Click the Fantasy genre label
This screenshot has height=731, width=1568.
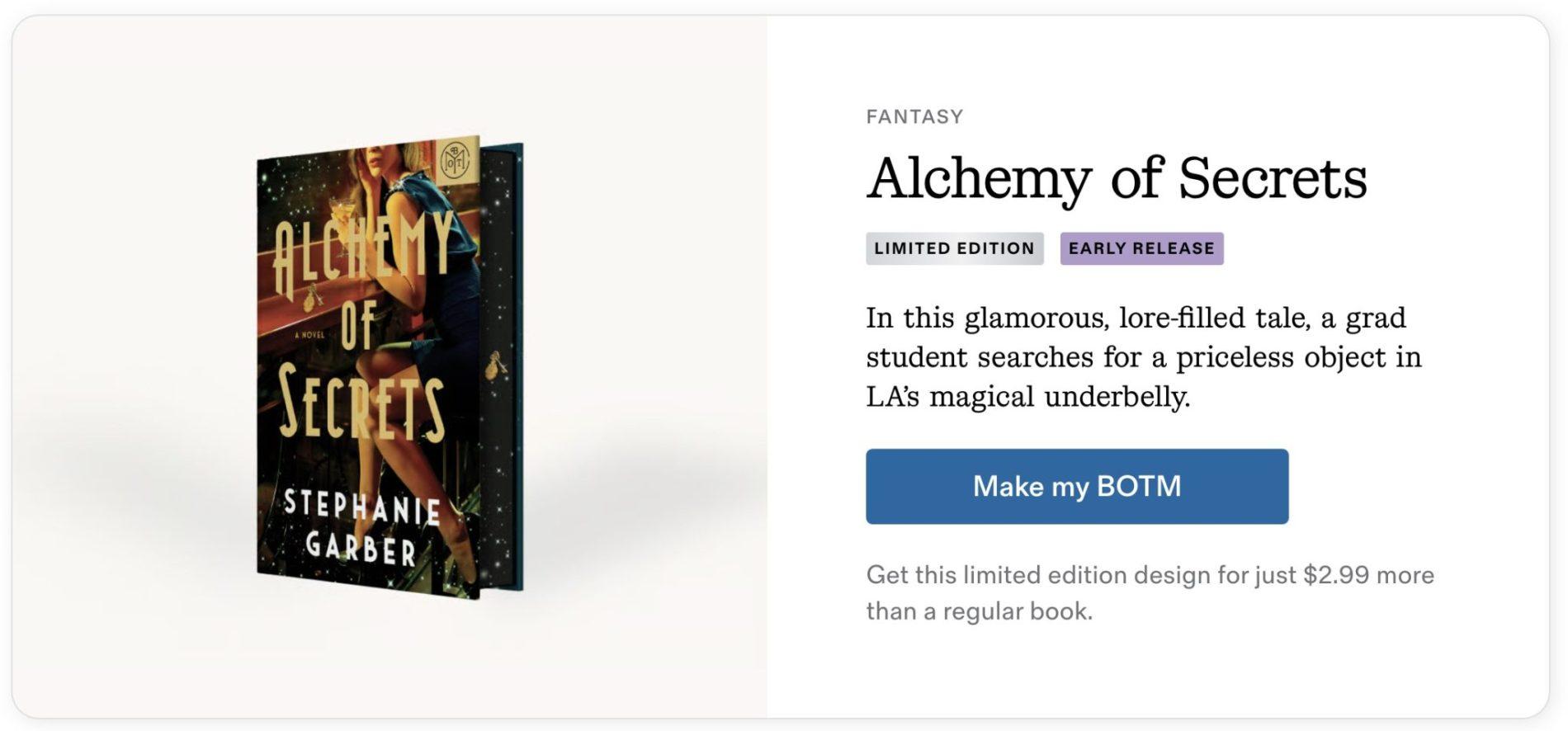(x=914, y=116)
